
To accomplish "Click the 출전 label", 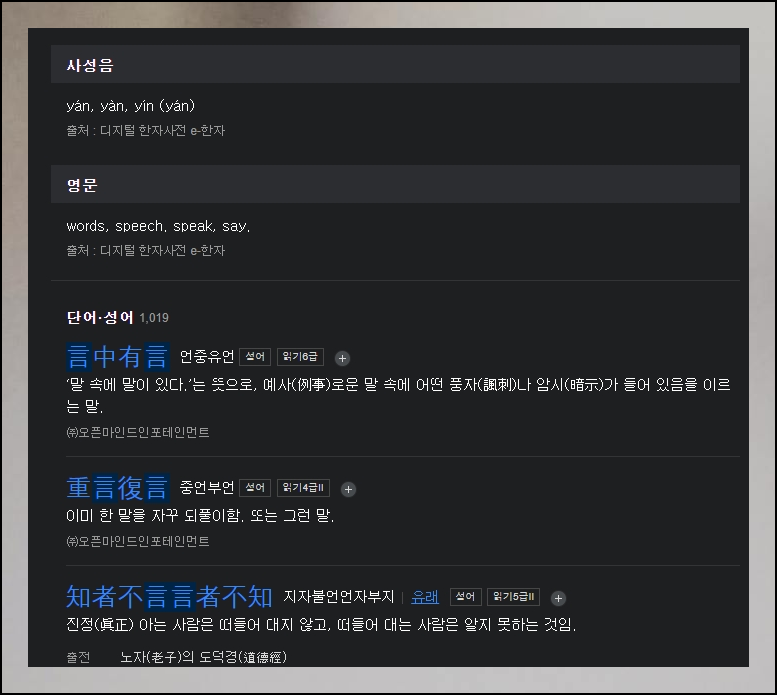I will [78, 657].
